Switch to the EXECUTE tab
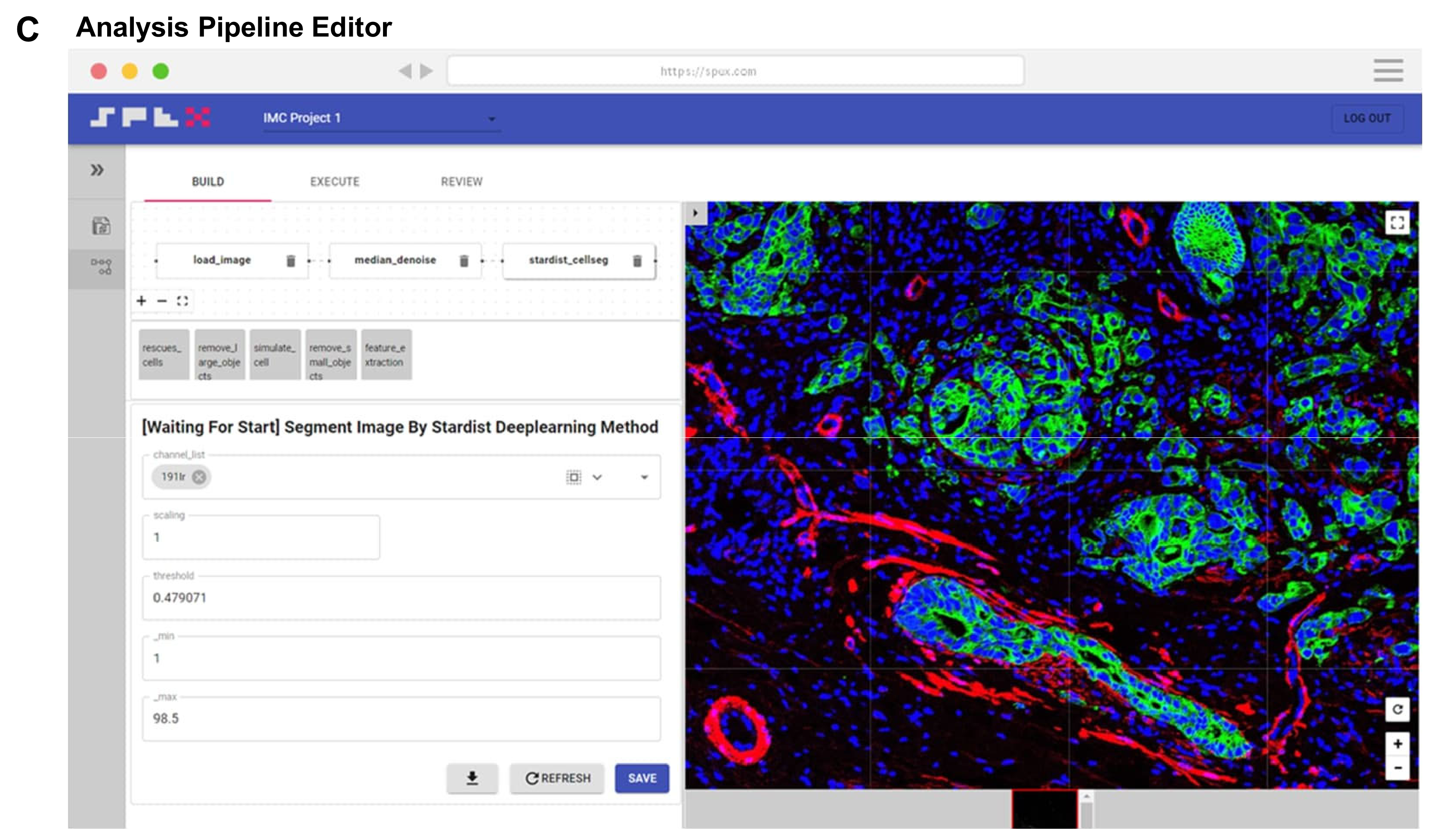Viewport: 1439px width, 840px height. click(335, 182)
